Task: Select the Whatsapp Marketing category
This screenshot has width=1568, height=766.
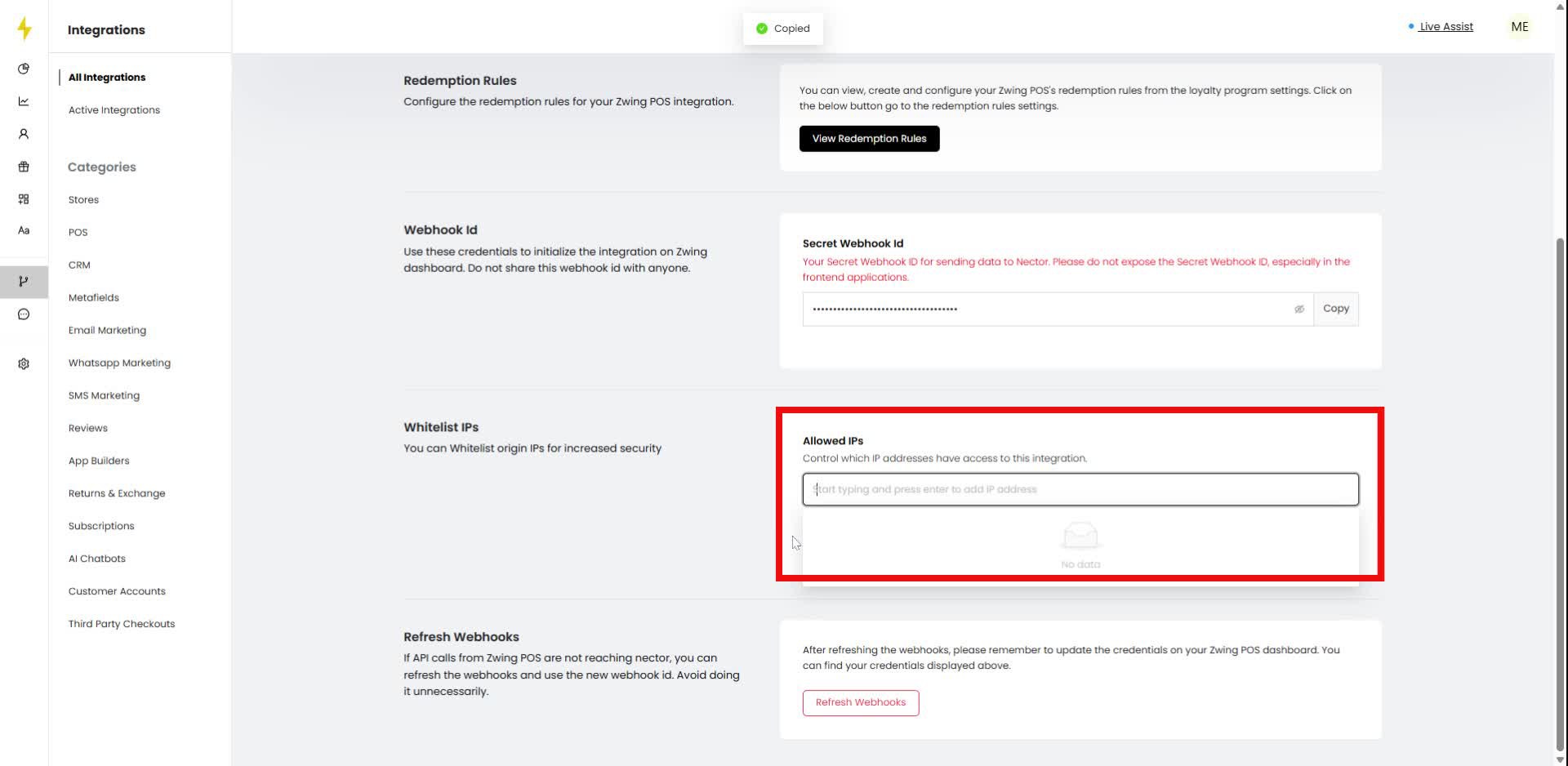Action: [119, 363]
